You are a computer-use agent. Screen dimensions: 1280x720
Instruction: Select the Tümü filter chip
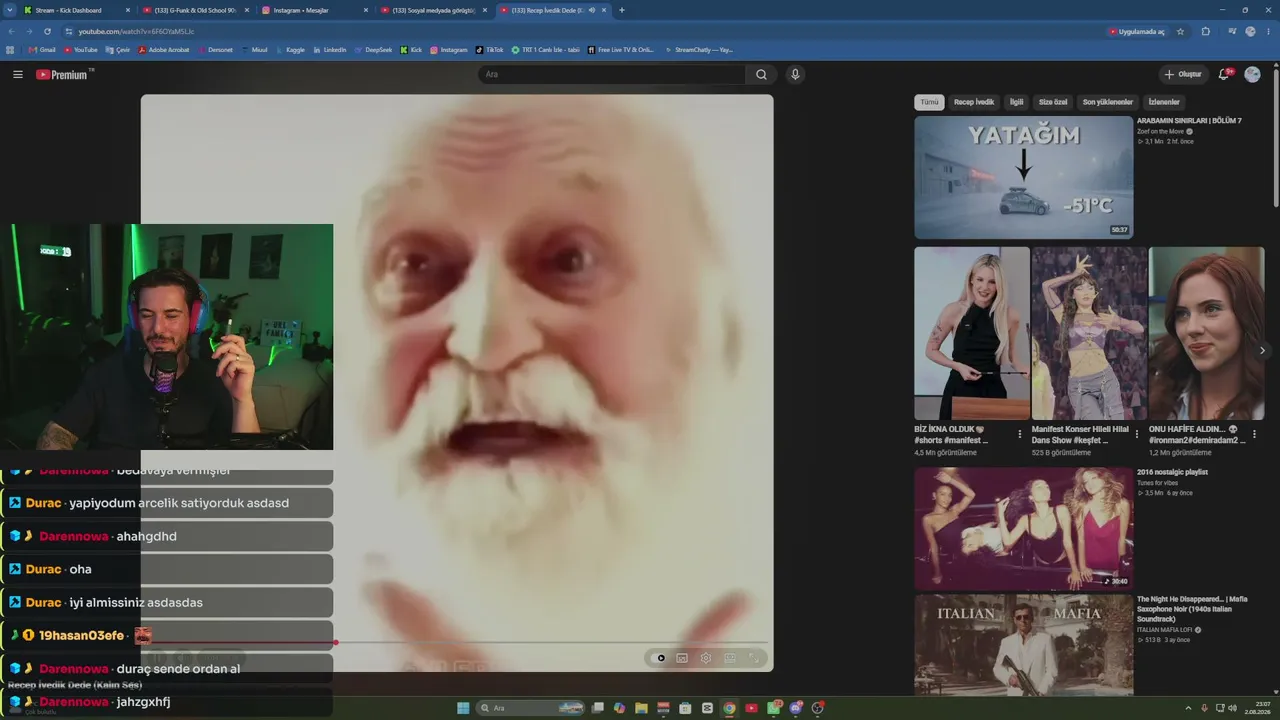[x=929, y=102]
